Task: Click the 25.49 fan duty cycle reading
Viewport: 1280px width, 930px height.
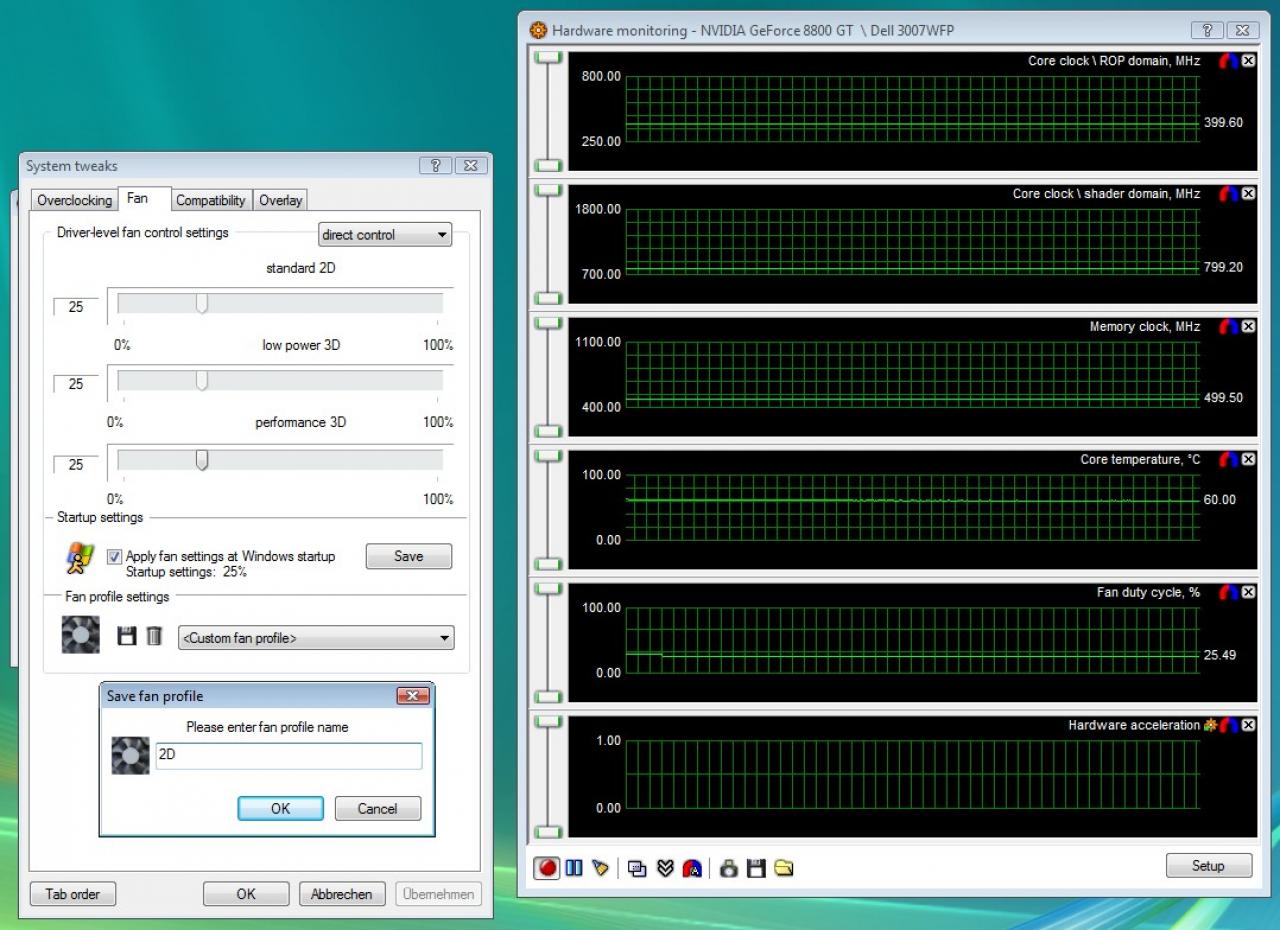Action: 1219,655
